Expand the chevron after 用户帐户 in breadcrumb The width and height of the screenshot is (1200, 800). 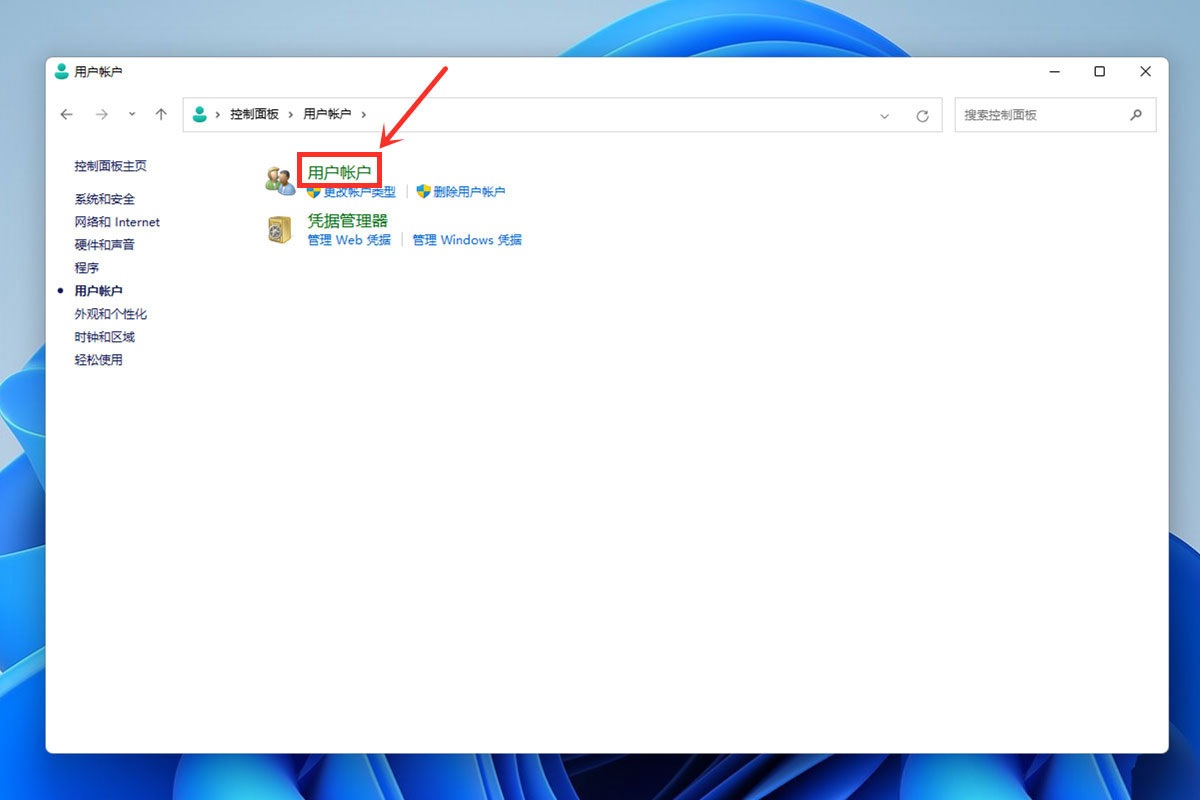(x=364, y=114)
